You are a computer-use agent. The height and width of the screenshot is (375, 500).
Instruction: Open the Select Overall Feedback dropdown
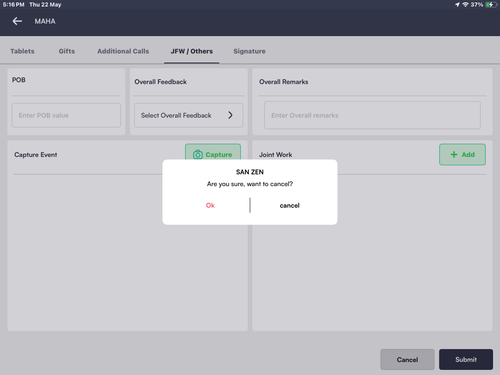click(x=188, y=115)
